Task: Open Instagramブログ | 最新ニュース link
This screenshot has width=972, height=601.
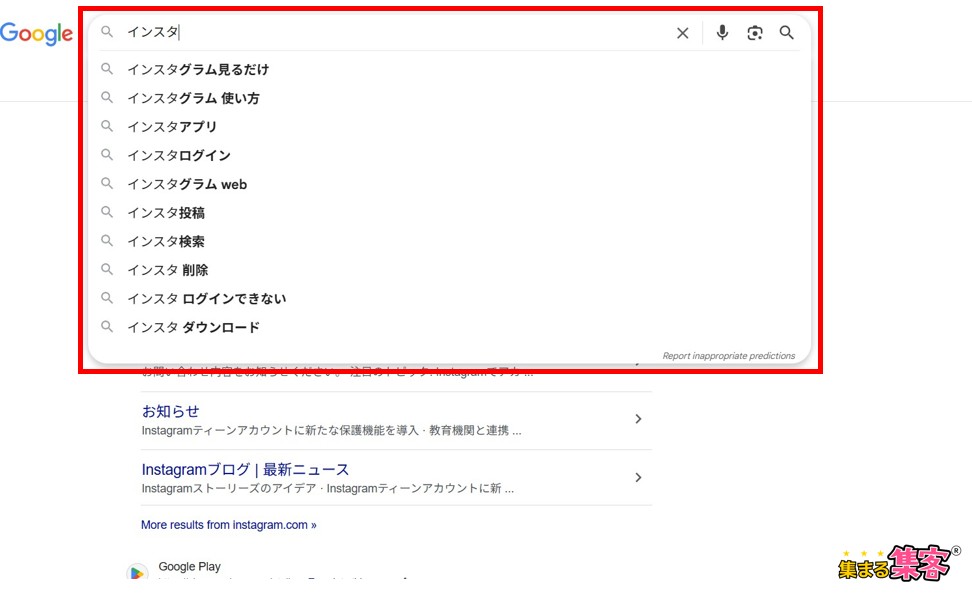Action: 245,470
